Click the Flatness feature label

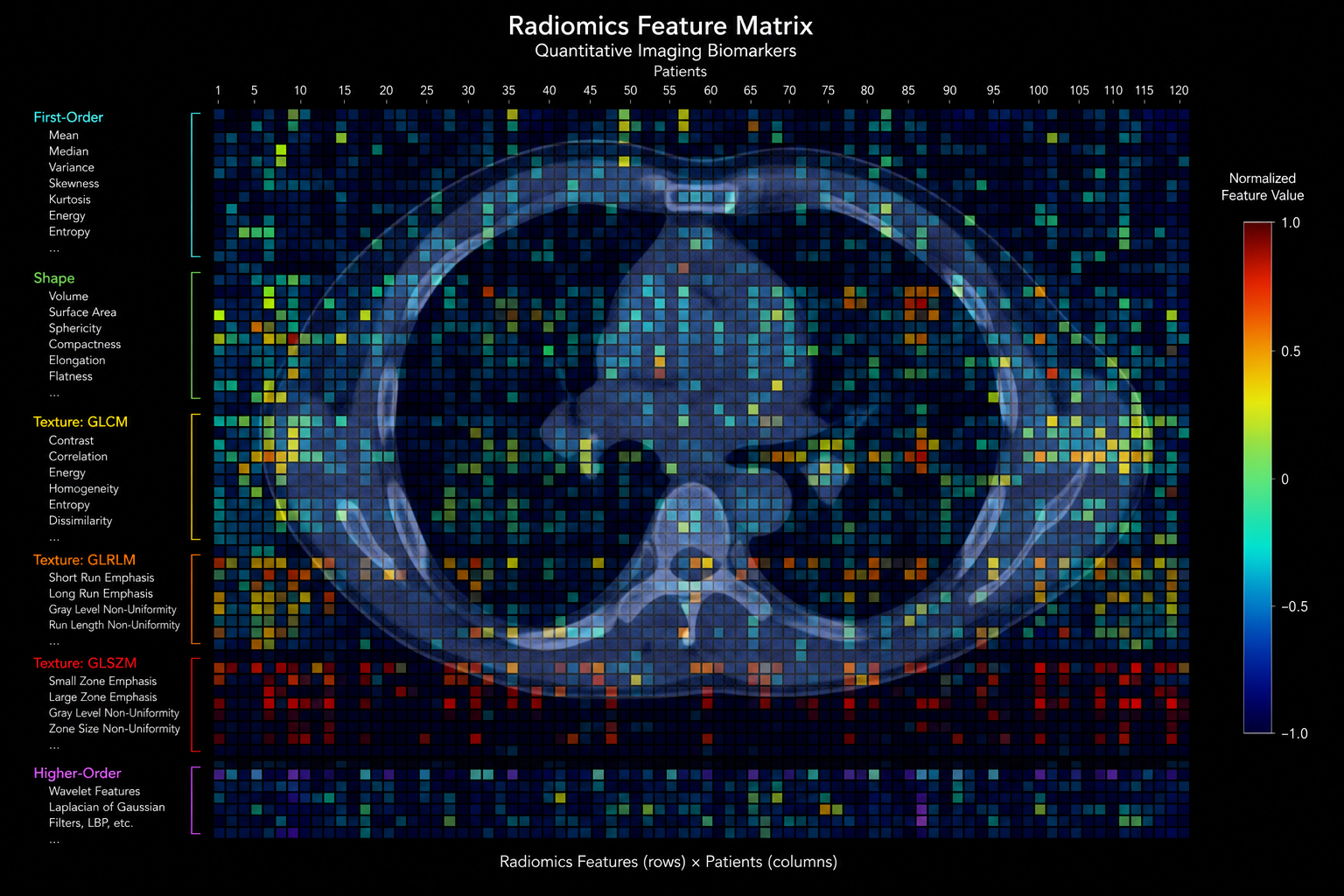click(71, 376)
